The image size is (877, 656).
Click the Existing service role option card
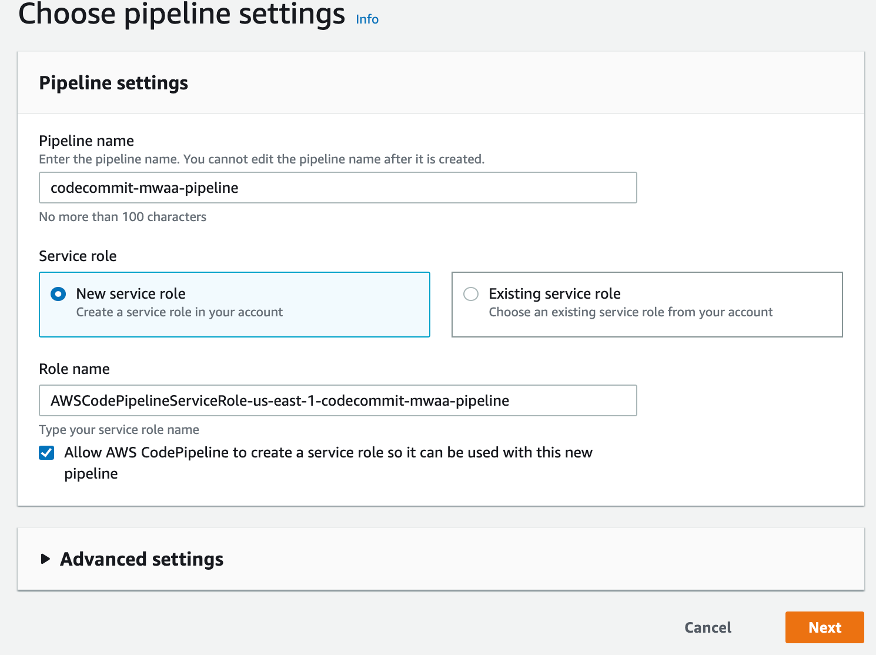pos(646,303)
